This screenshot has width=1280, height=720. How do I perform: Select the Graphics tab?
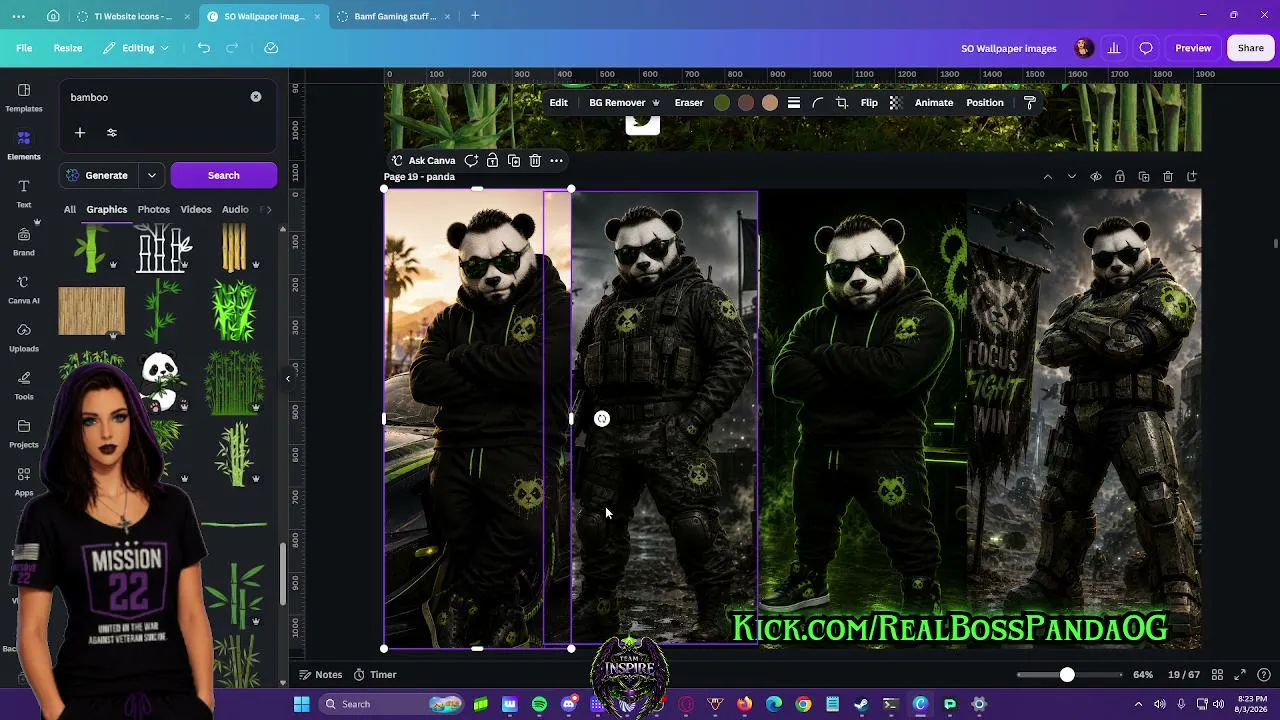[x=107, y=210]
